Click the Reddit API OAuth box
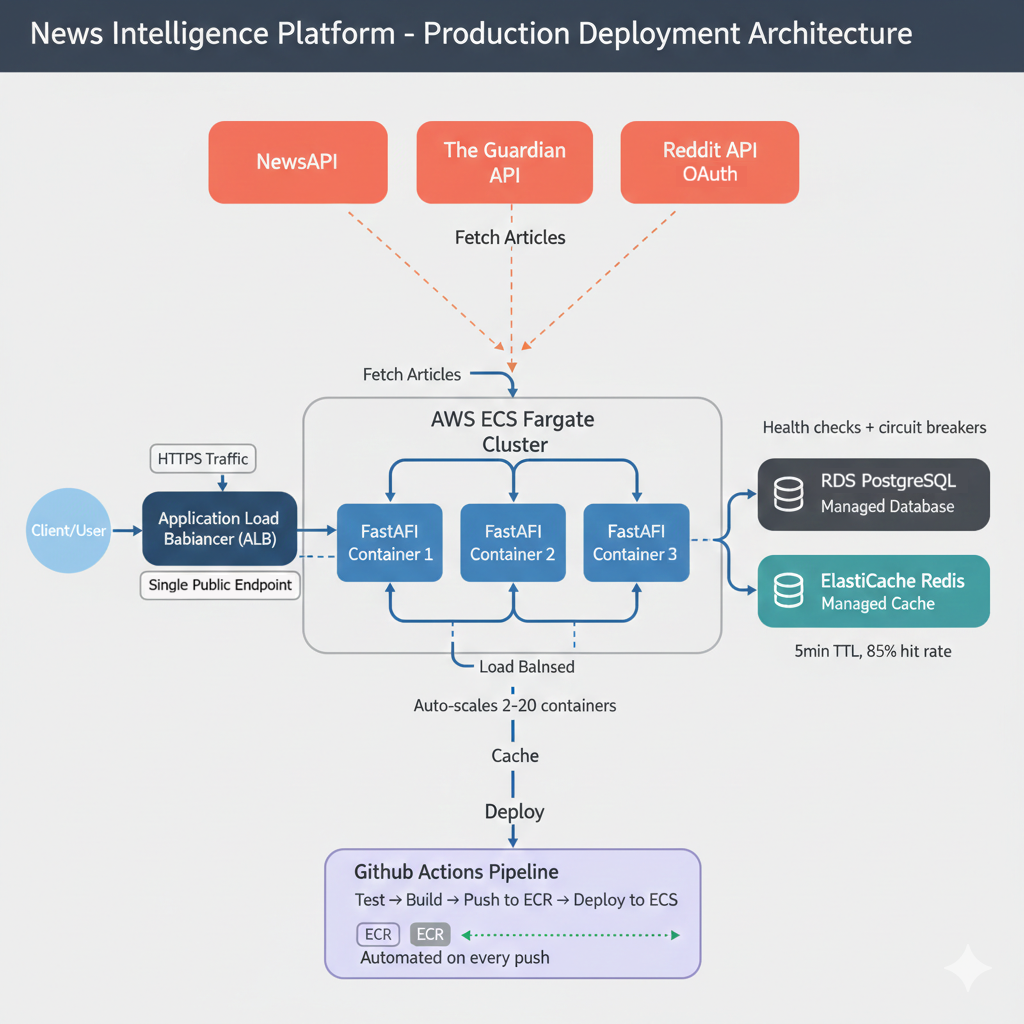This screenshot has width=1024, height=1024. tap(709, 162)
